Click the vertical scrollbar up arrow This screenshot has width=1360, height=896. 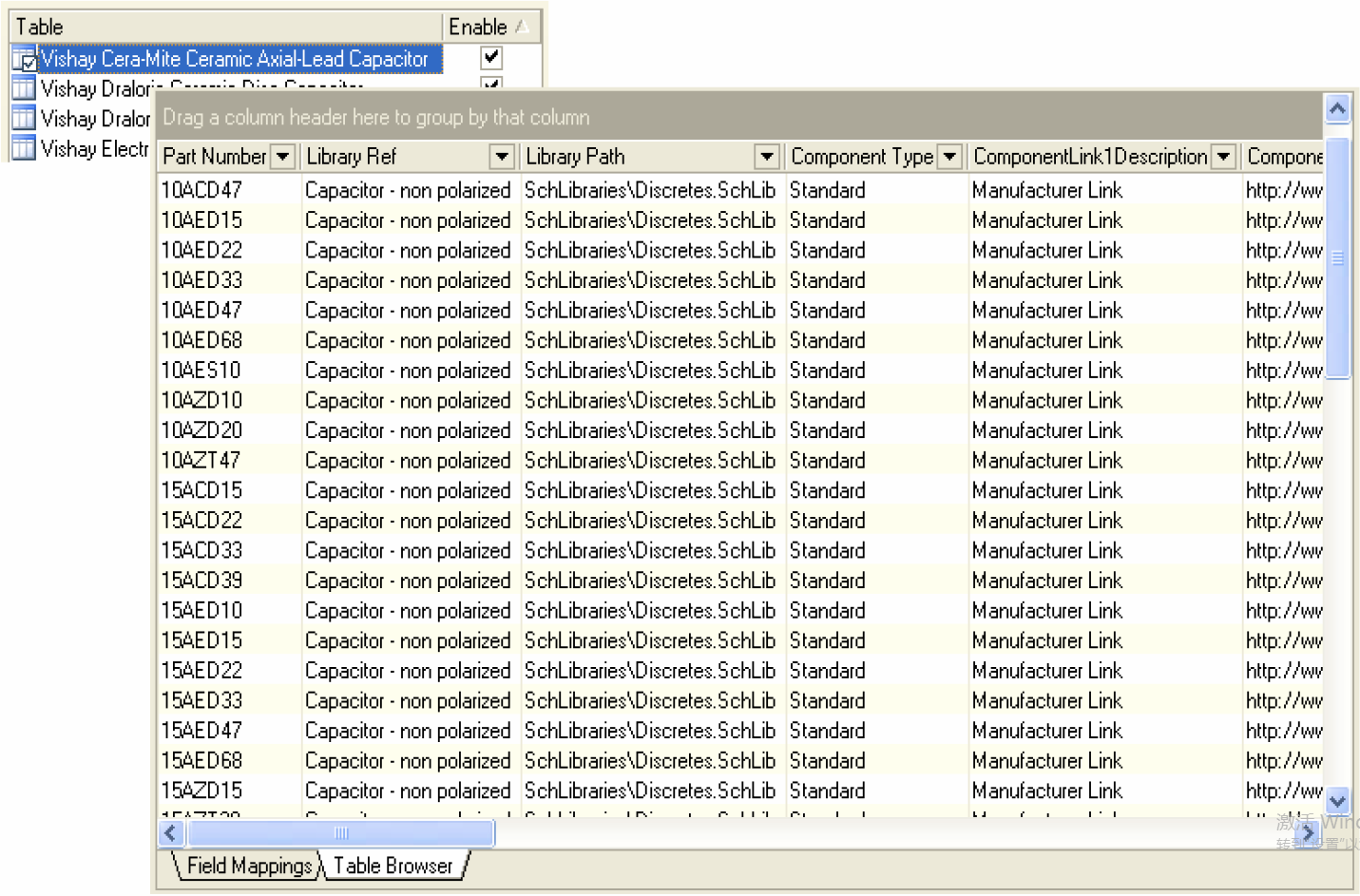pyautogui.click(x=1337, y=109)
